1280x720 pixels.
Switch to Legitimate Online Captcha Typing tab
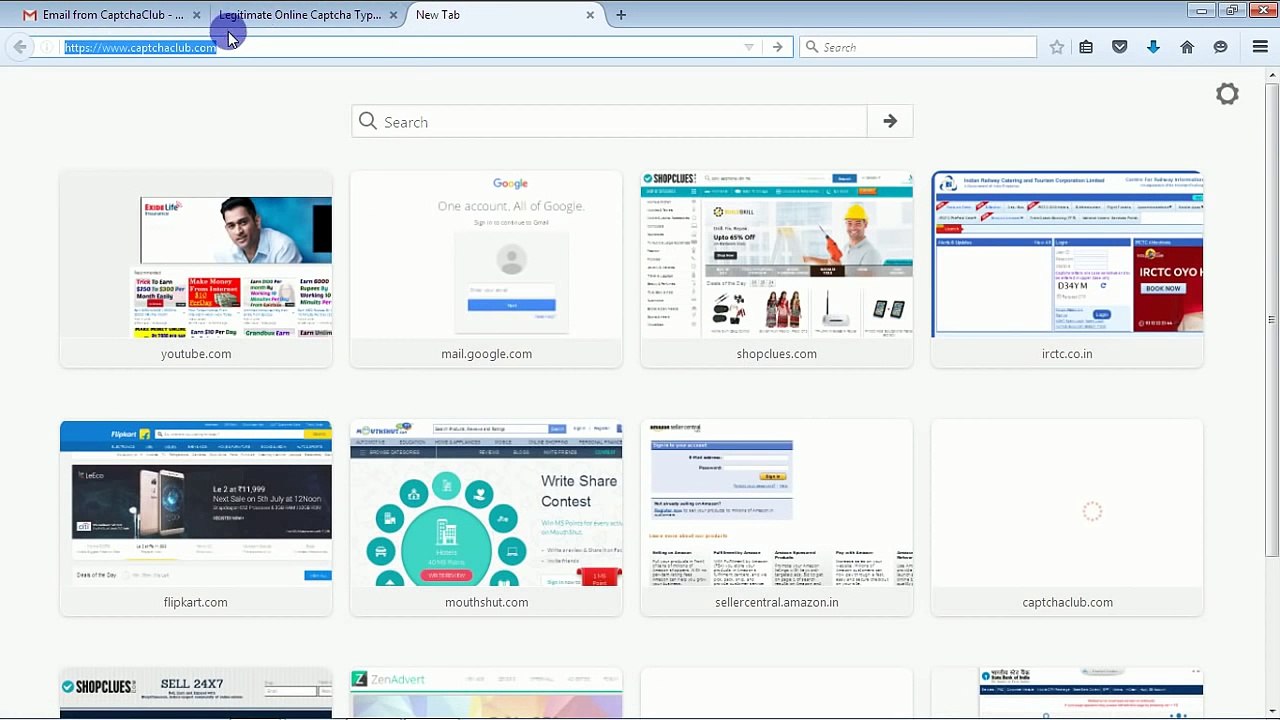302,15
